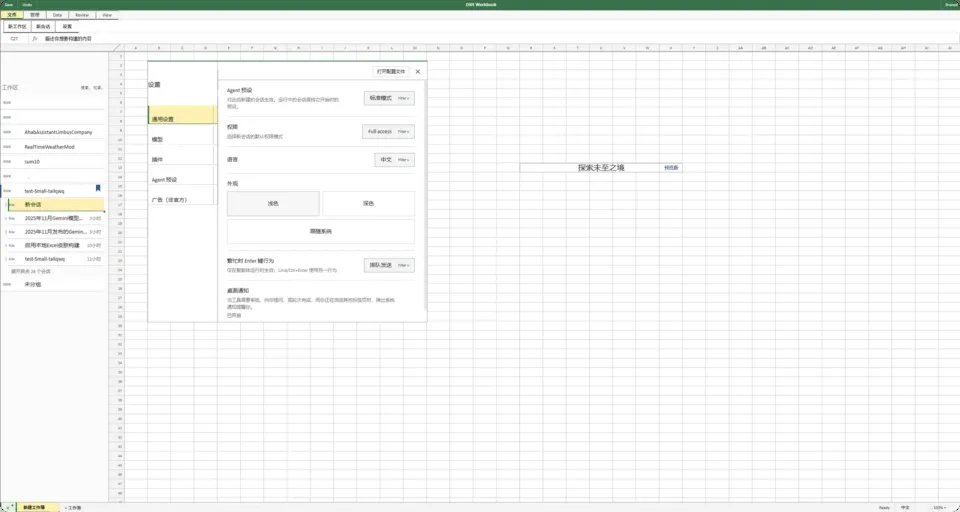Open session 2025年11月Gemini模型

54,218
